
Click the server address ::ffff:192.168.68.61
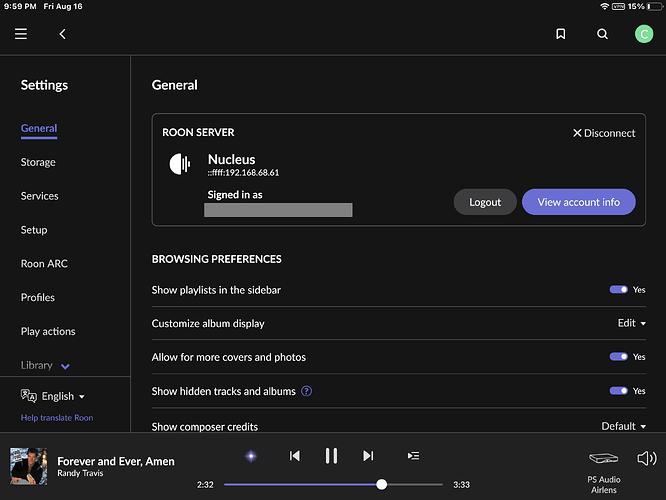243,172
